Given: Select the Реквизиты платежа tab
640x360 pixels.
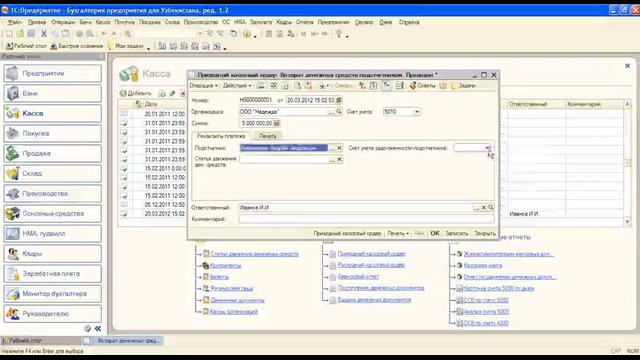Looking at the screenshot, I should tap(221, 136).
